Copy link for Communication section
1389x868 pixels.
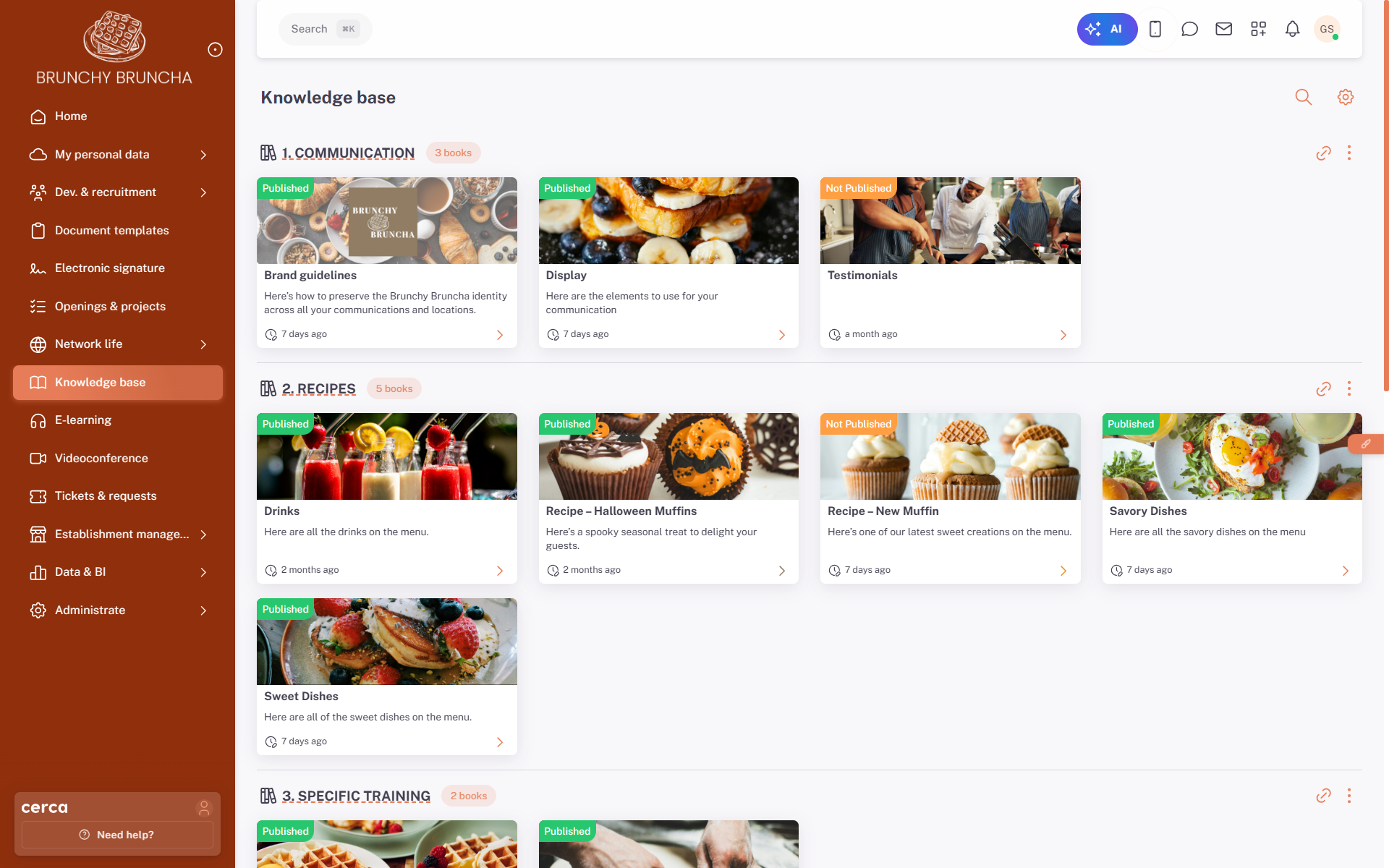click(1323, 153)
